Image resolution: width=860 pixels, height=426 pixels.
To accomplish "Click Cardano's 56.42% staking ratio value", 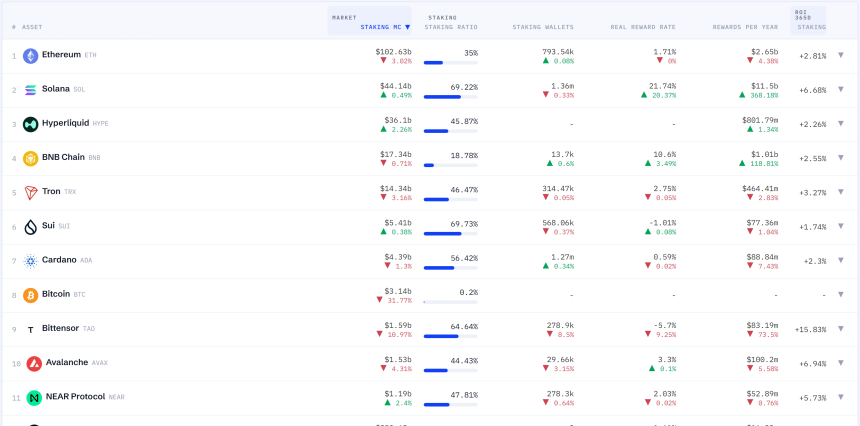I will [x=464, y=258].
